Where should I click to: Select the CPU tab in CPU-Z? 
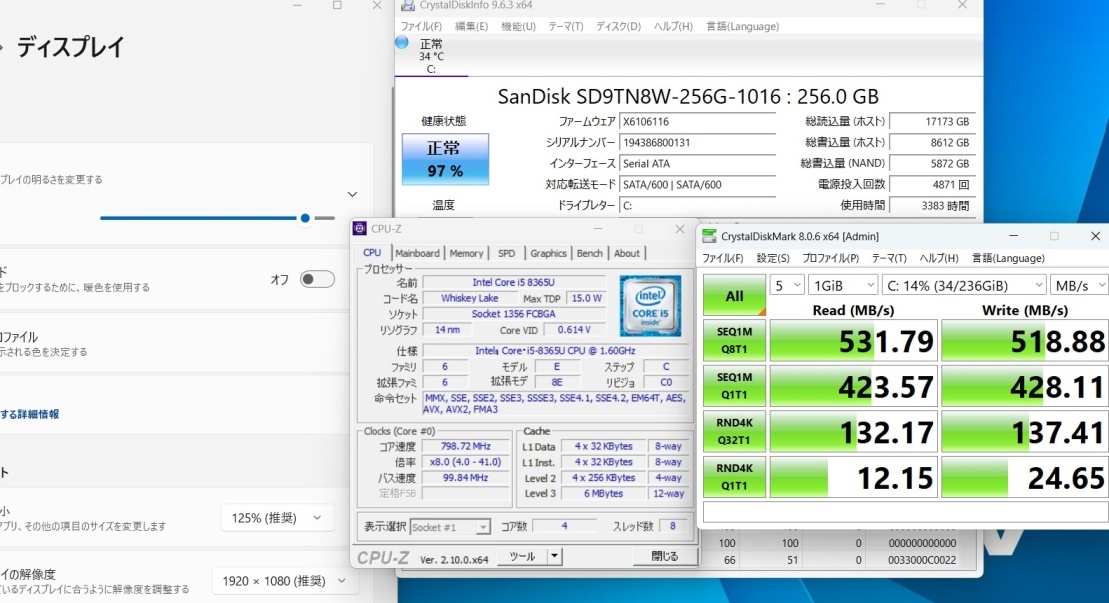click(x=372, y=252)
